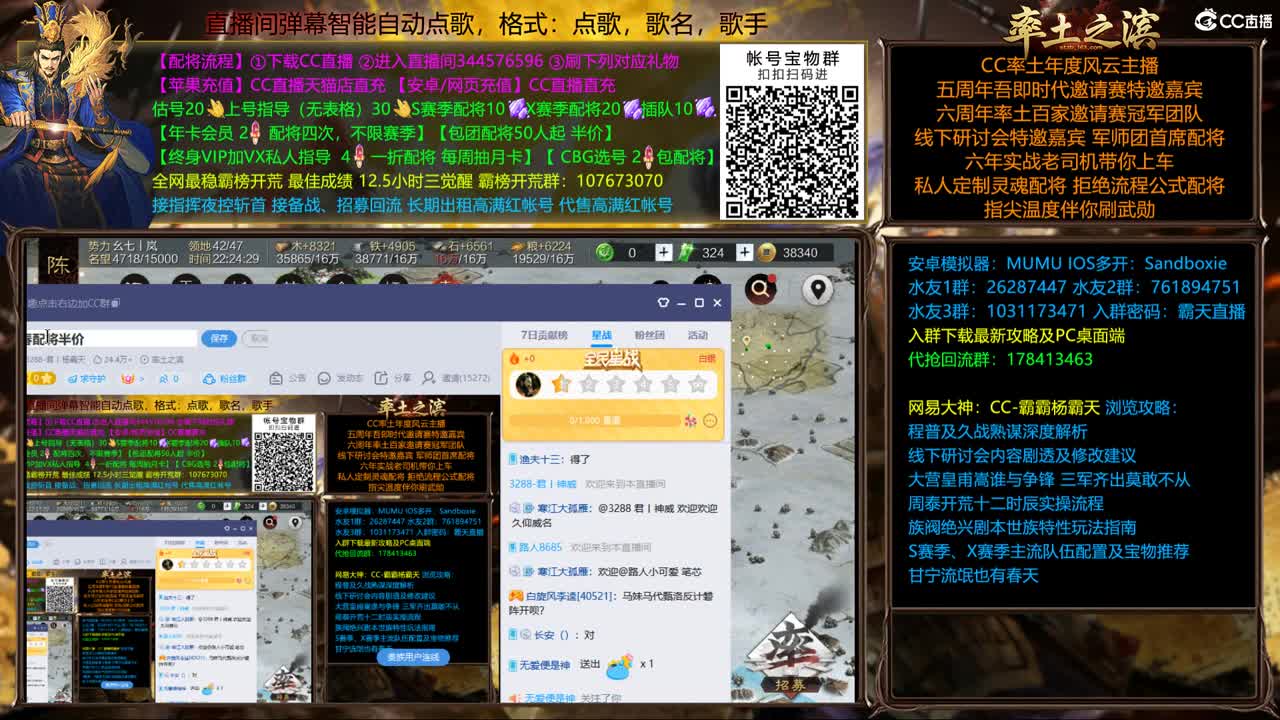Viewport: 1280px width, 720px height.
Task: Click the grain resource 粮+6224 counter
Action: (x=542, y=246)
